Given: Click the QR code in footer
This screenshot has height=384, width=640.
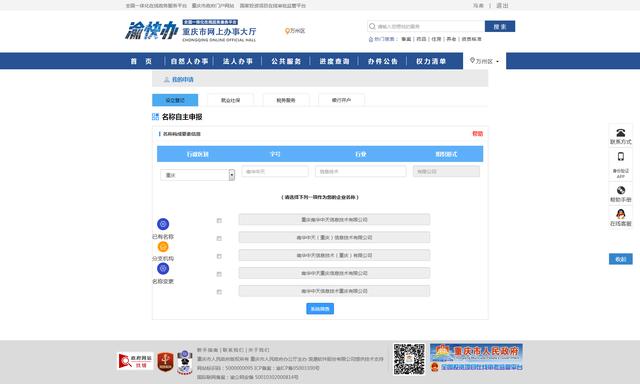Looking at the screenshot, I should [409, 359].
